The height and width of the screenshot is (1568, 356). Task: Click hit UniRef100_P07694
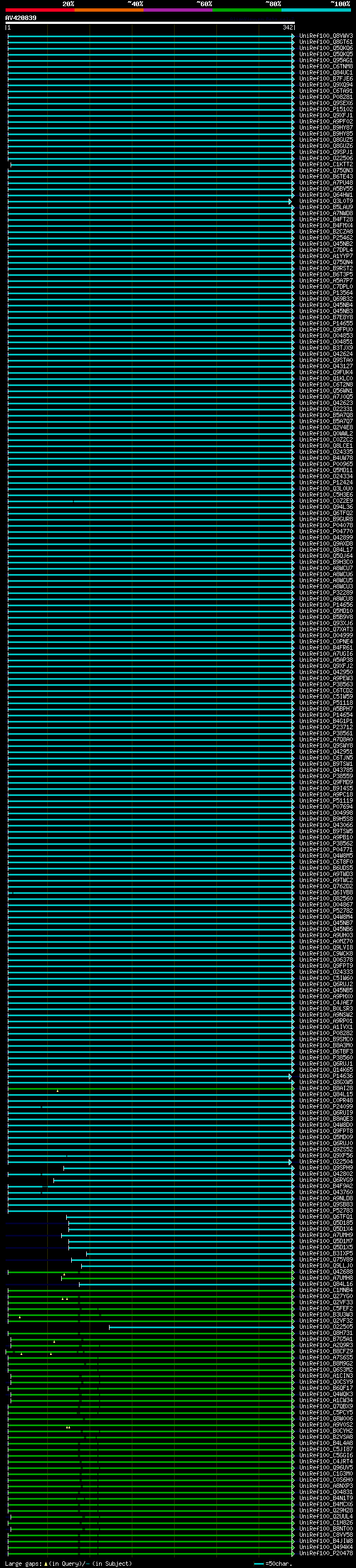tap(325, 807)
